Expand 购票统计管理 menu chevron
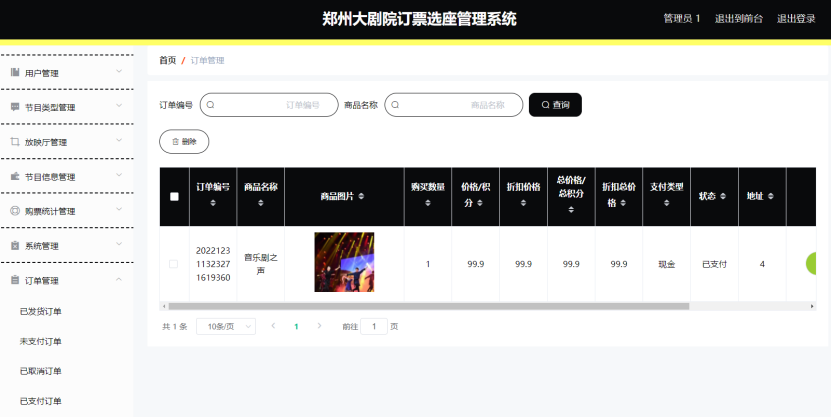 point(119,209)
